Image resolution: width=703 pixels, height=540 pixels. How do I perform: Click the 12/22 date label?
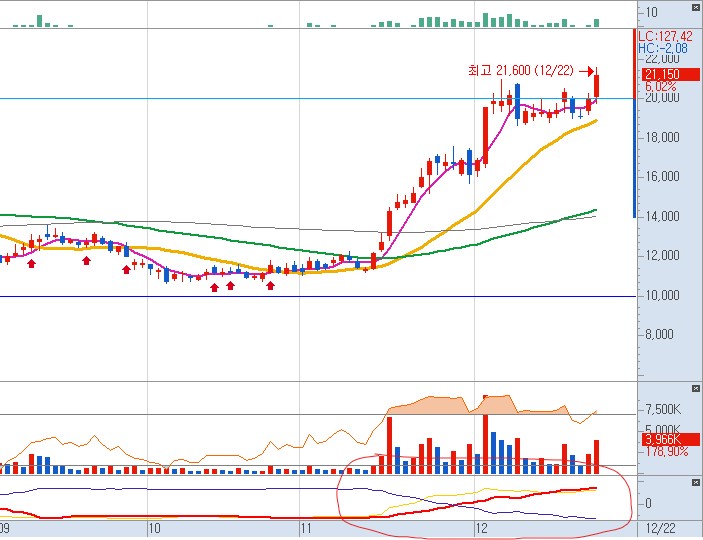click(x=661, y=528)
